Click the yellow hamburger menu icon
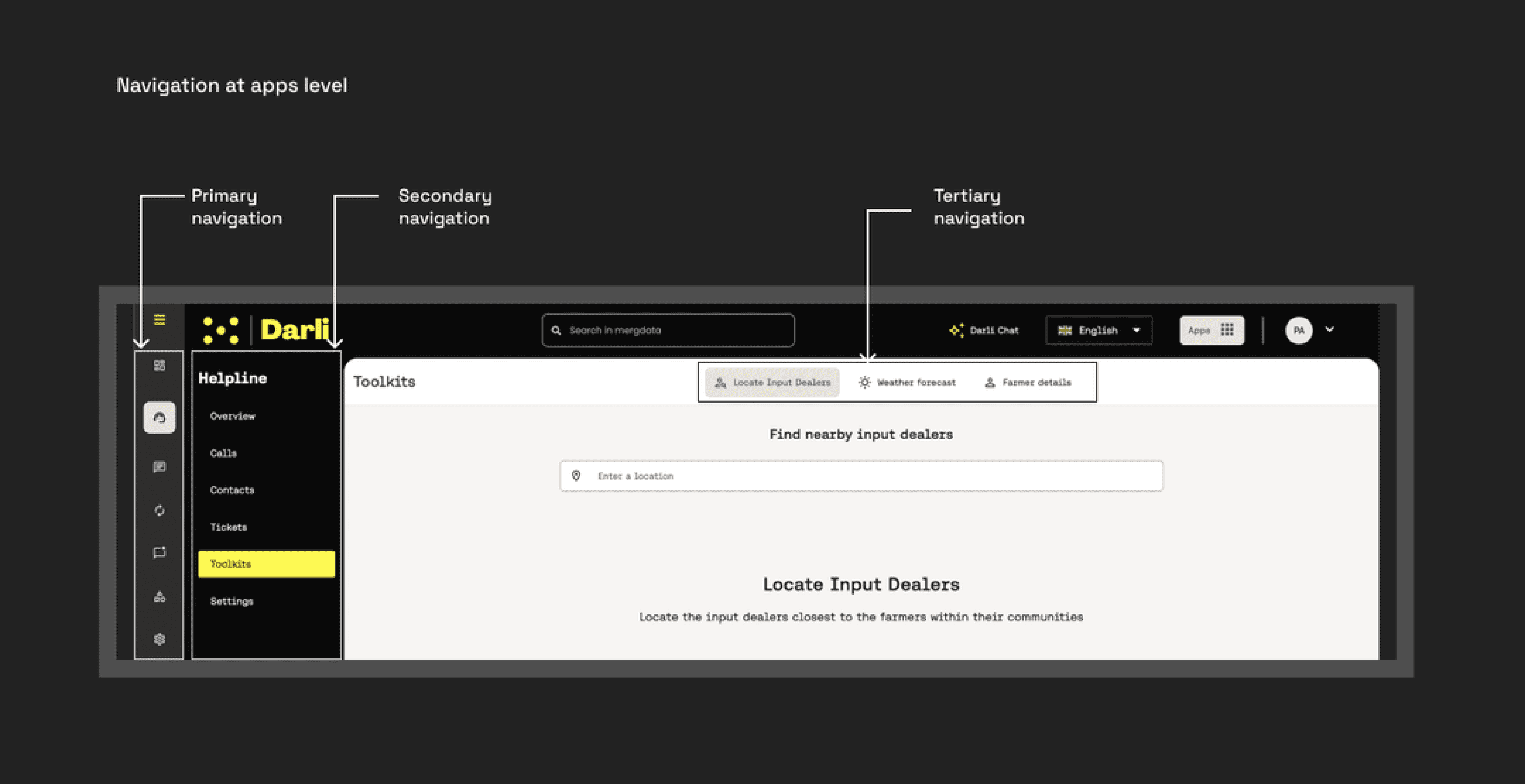The height and width of the screenshot is (784, 1525). (159, 320)
